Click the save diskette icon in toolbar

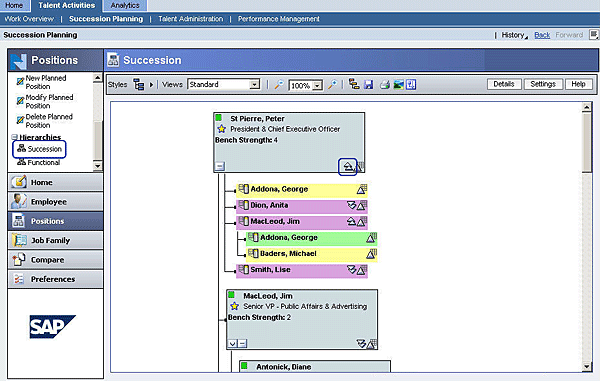pos(368,84)
